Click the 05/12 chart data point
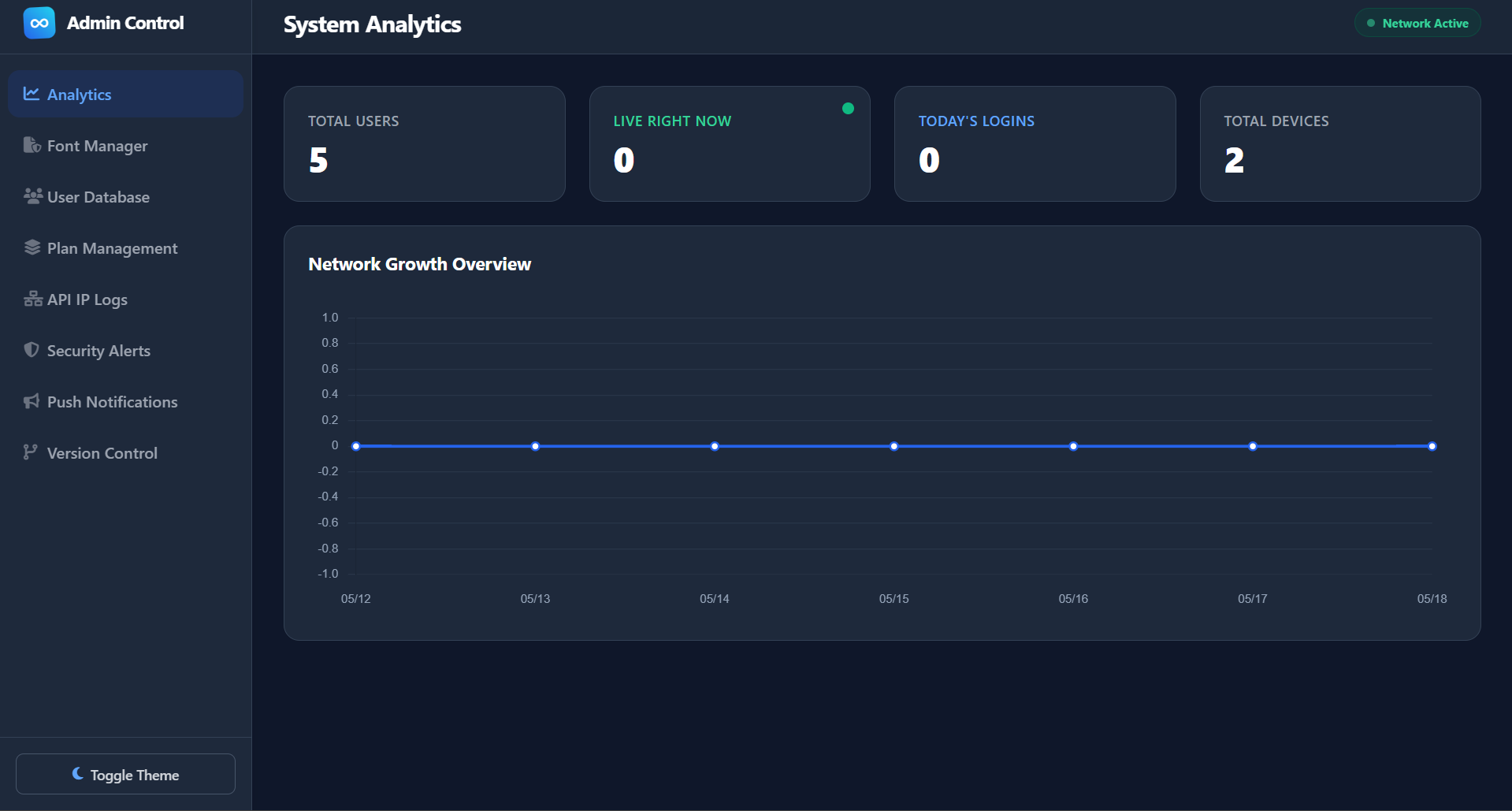Viewport: 1512px width, 811px height. click(x=356, y=446)
